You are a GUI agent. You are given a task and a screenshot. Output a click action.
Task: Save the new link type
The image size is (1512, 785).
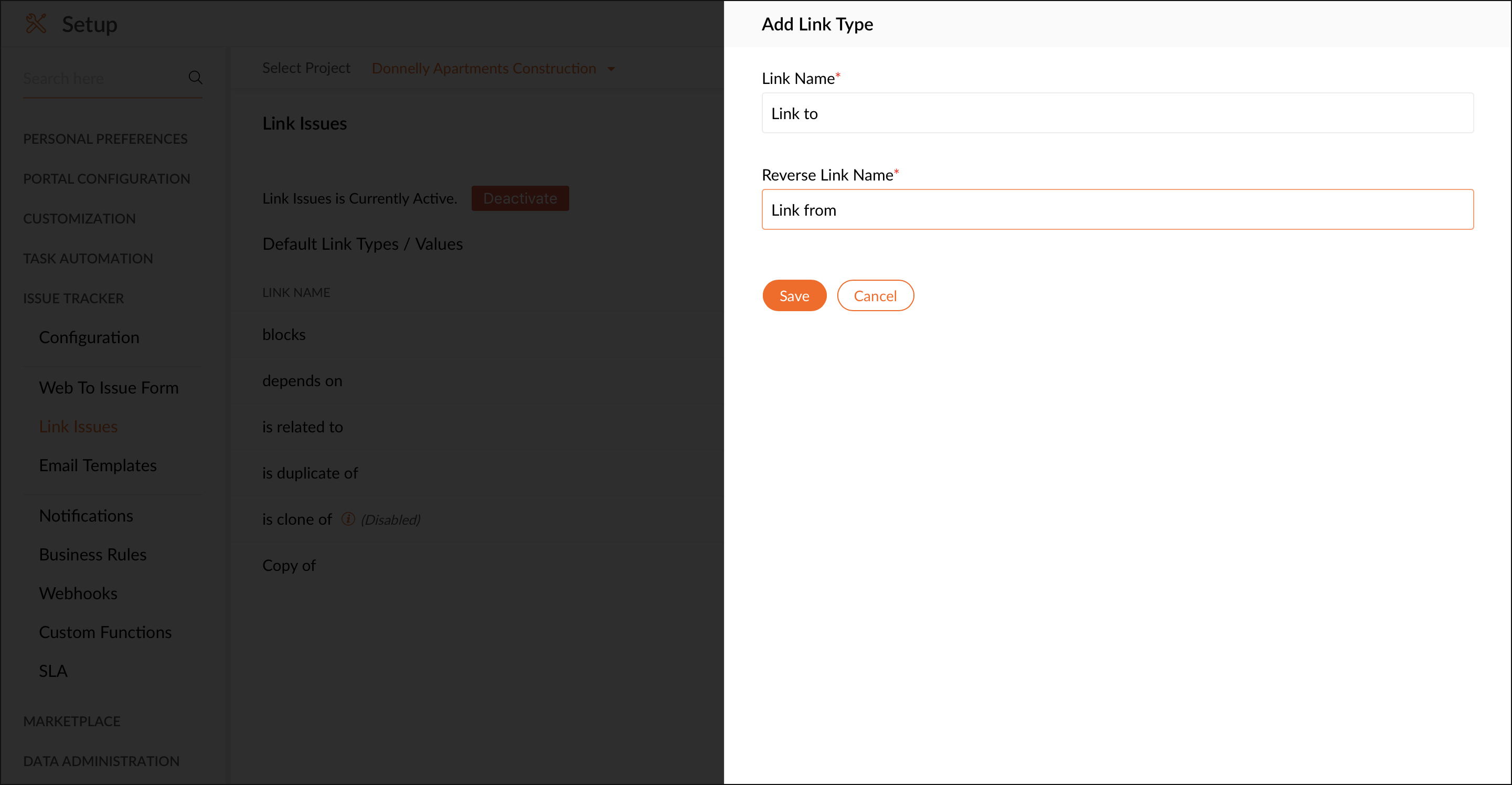[794, 295]
